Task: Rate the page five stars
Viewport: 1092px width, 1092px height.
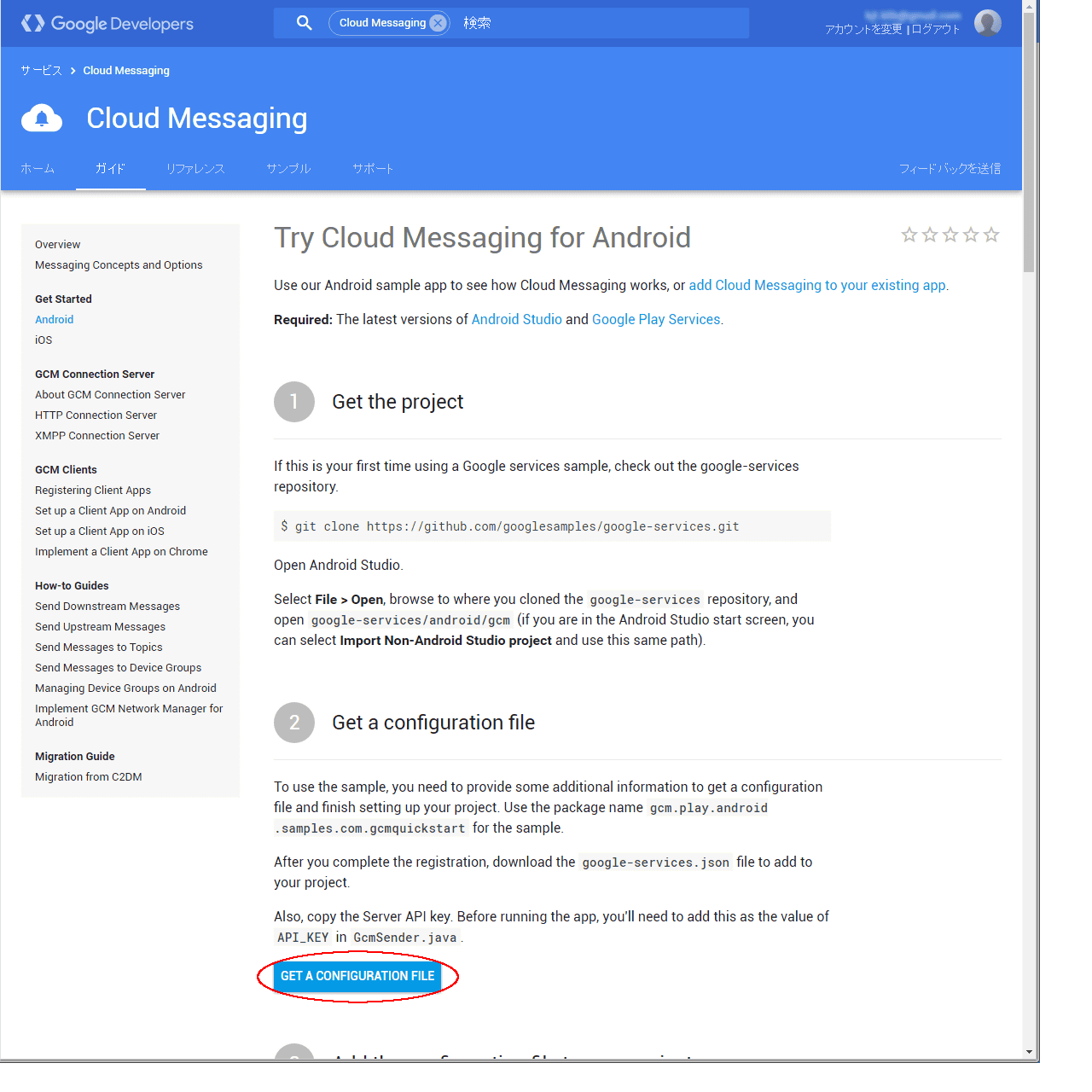Action: 991,235
